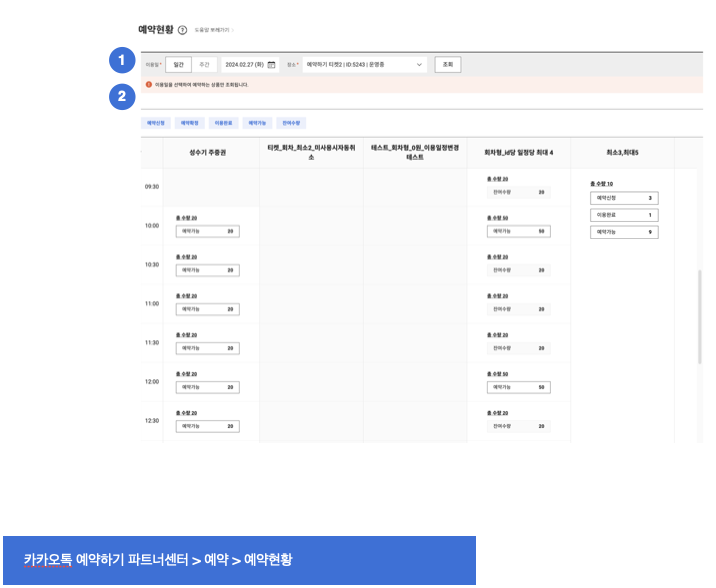Click the 성수기 주중권 column header
This screenshot has width=716, height=588.
coord(207,153)
